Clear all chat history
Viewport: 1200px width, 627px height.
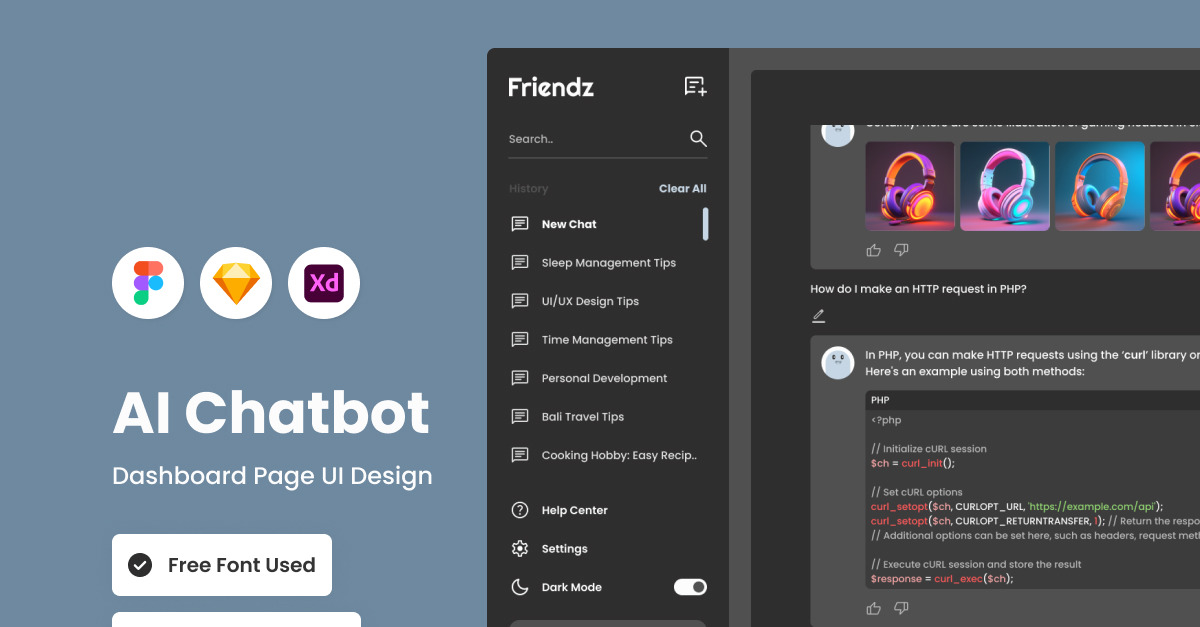(682, 188)
